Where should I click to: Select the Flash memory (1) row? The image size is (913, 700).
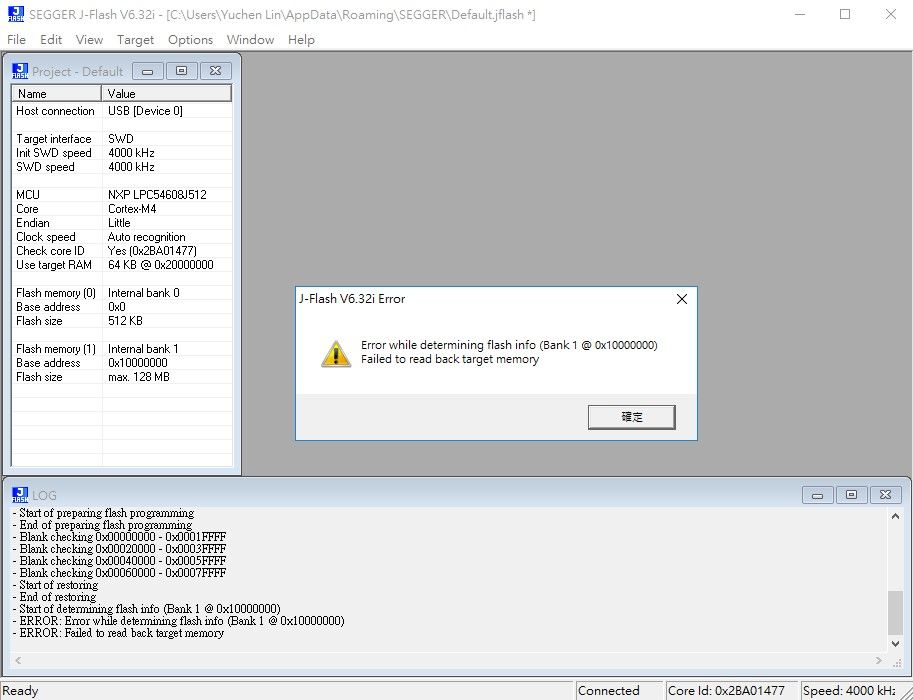[x=122, y=348]
